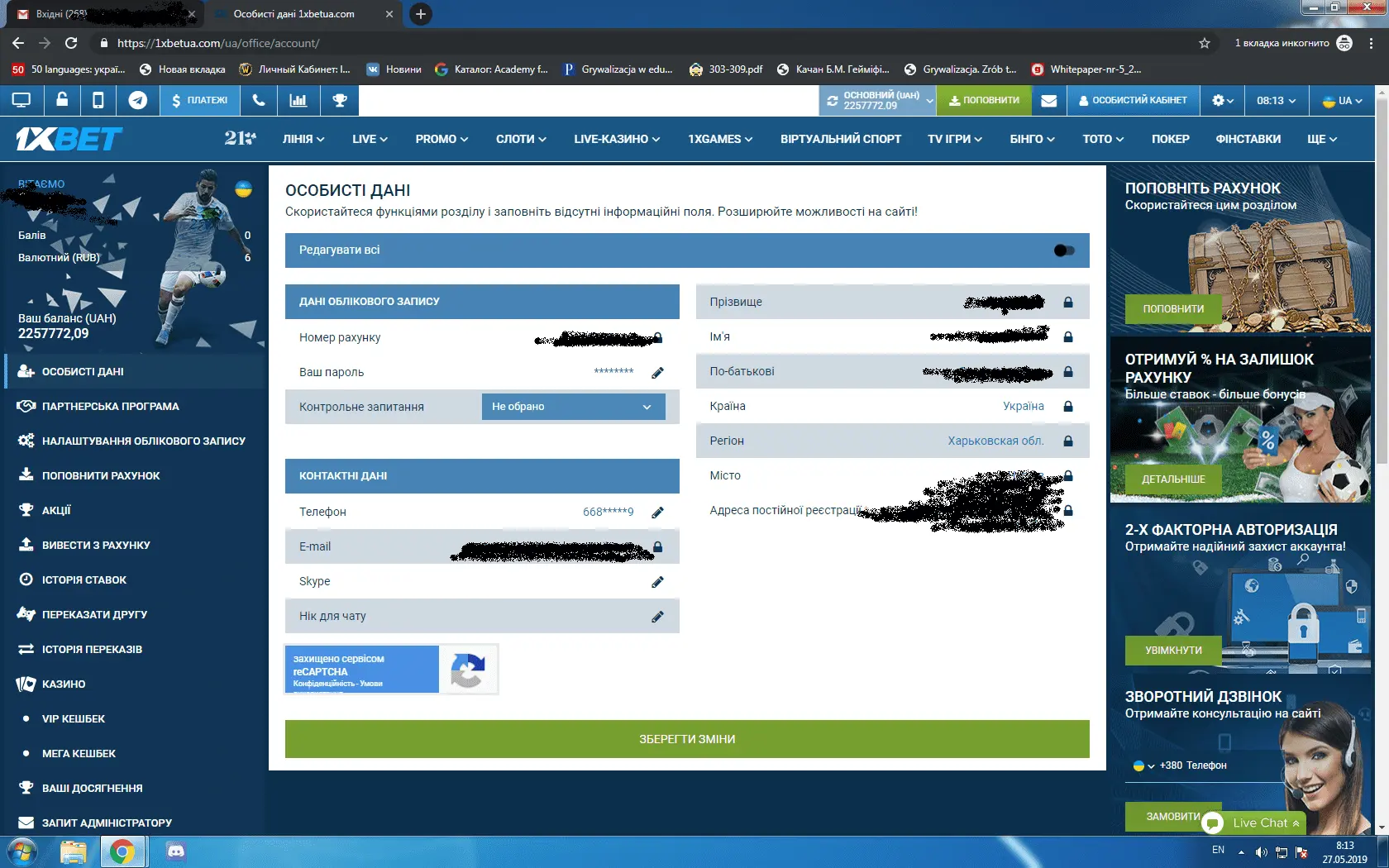Click the trophy icon in top toolbar
The width and height of the screenshot is (1389, 868).
pyautogui.click(x=339, y=100)
